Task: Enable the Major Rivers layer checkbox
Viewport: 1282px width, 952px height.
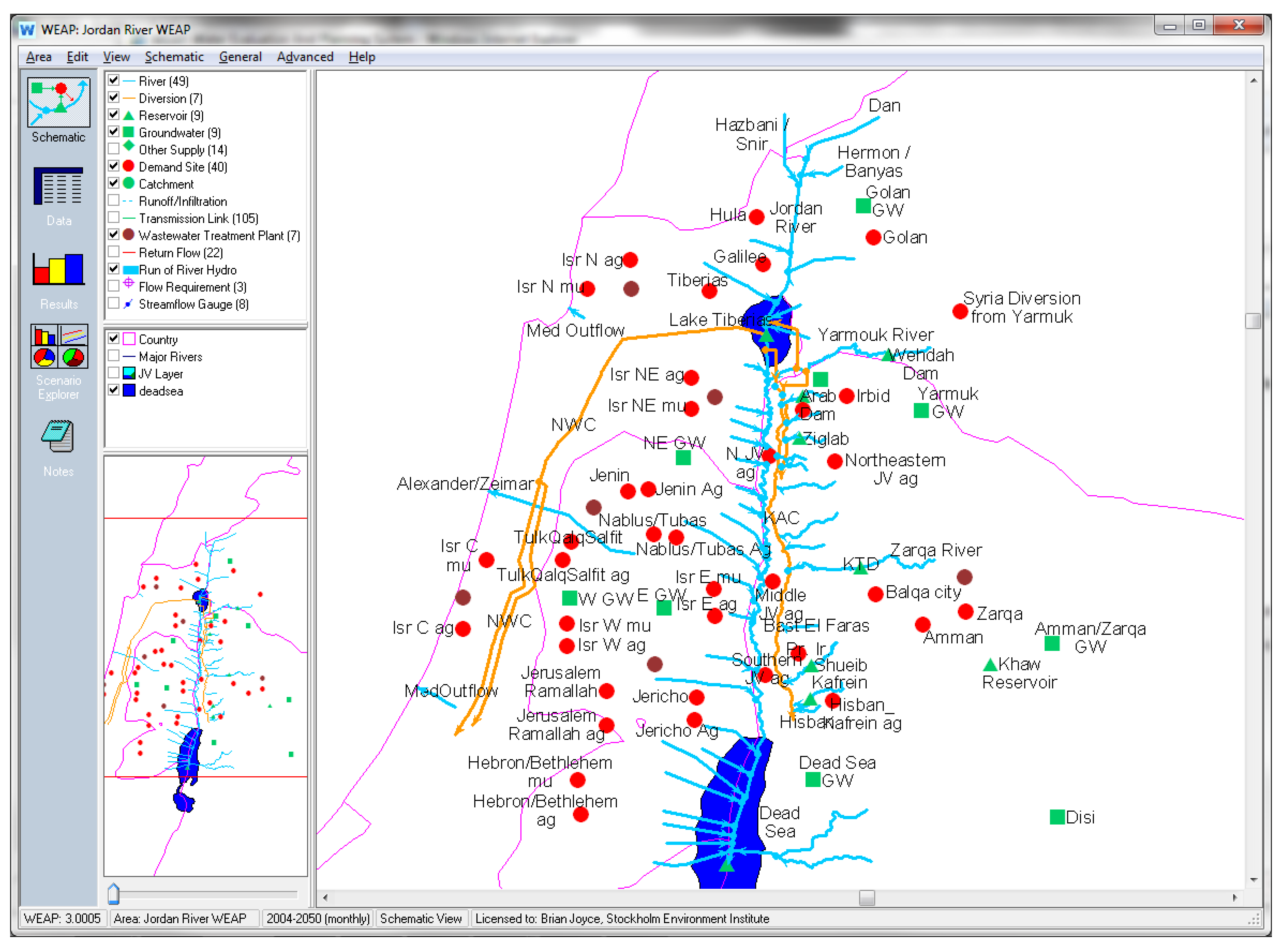Action: [114, 356]
